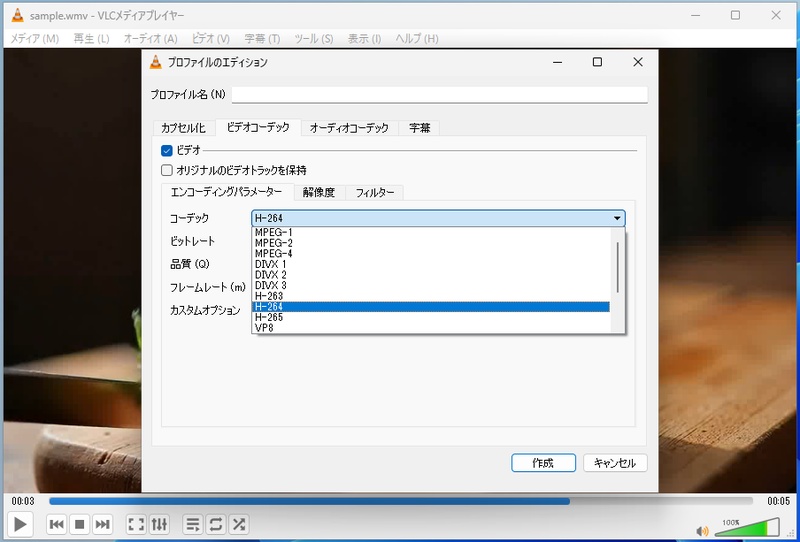Click the playback seek bar
The image size is (800, 542).
(401, 501)
